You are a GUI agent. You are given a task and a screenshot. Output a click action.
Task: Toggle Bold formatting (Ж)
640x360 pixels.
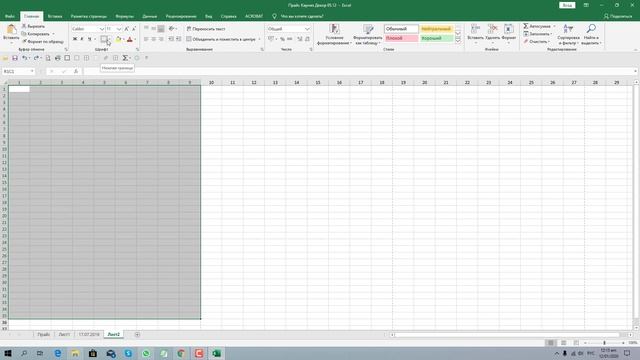click(75, 39)
